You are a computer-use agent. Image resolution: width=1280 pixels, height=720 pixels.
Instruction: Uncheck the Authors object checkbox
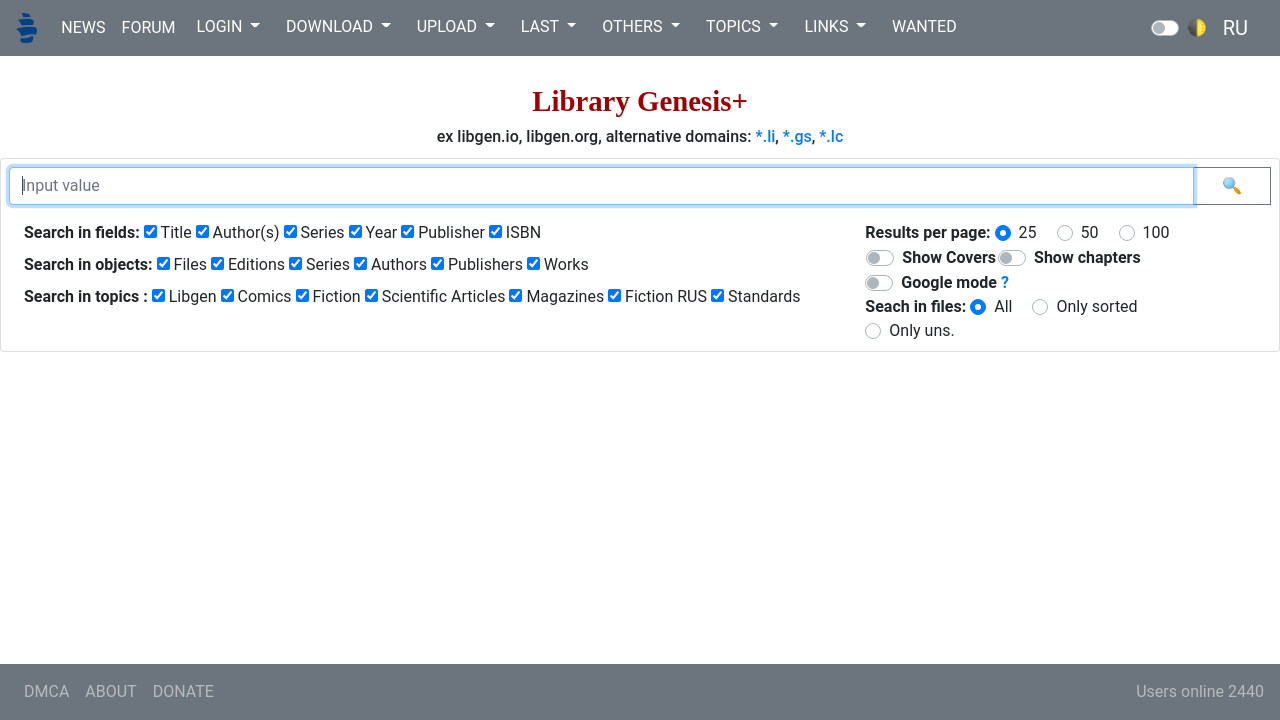coord(360,264)
